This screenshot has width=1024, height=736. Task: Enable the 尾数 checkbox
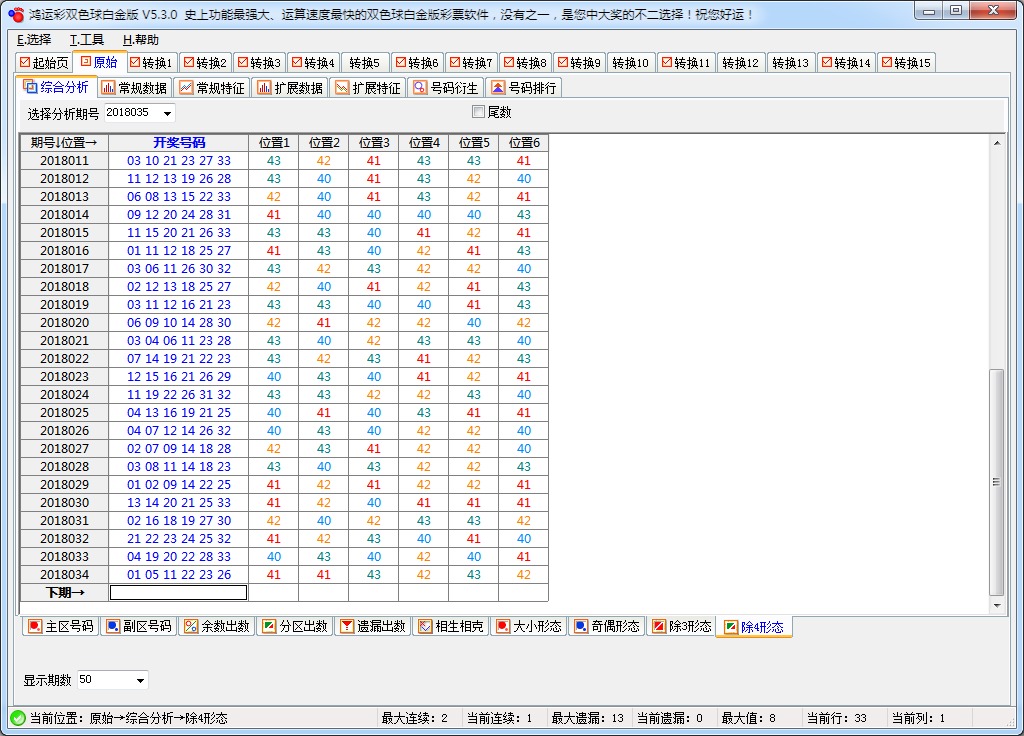tap(477, 112)
